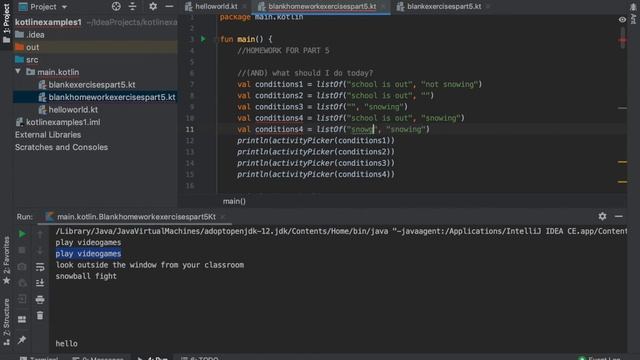Click the //HOMEWORK FOR PART 5 comment

click(283, 51)
